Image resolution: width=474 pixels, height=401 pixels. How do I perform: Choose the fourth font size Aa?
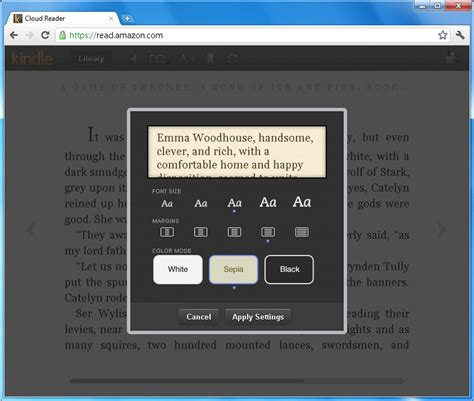tap(268, 202)
